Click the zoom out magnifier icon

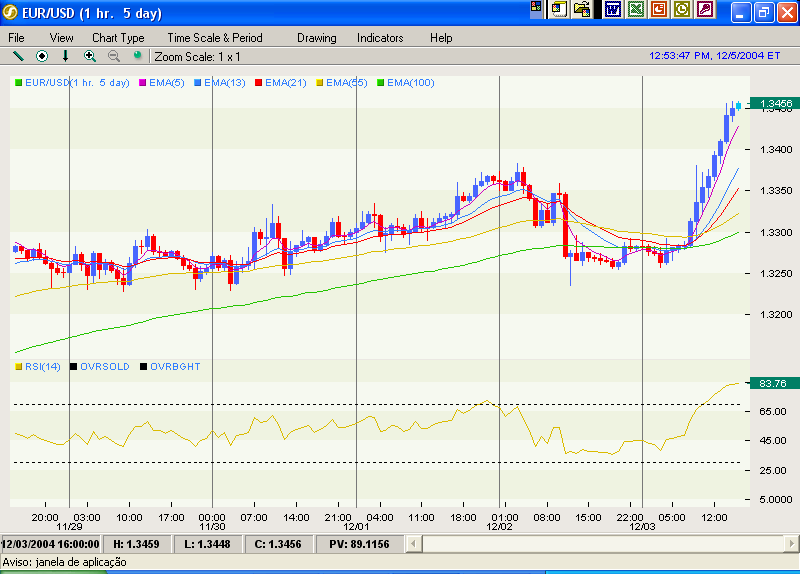click(114, 56)
